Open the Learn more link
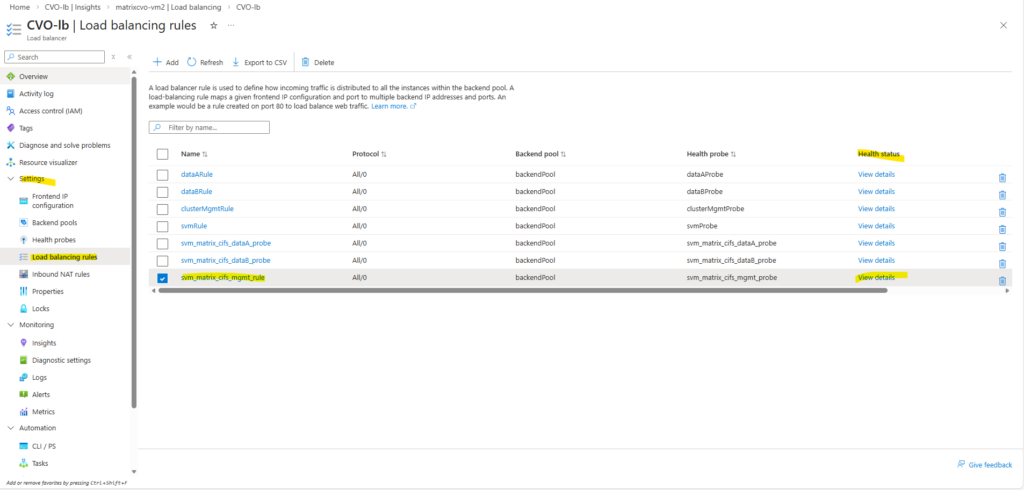The height and width of the screenshot is (490, 1024). pyautogui.click(x=393, y=106)
